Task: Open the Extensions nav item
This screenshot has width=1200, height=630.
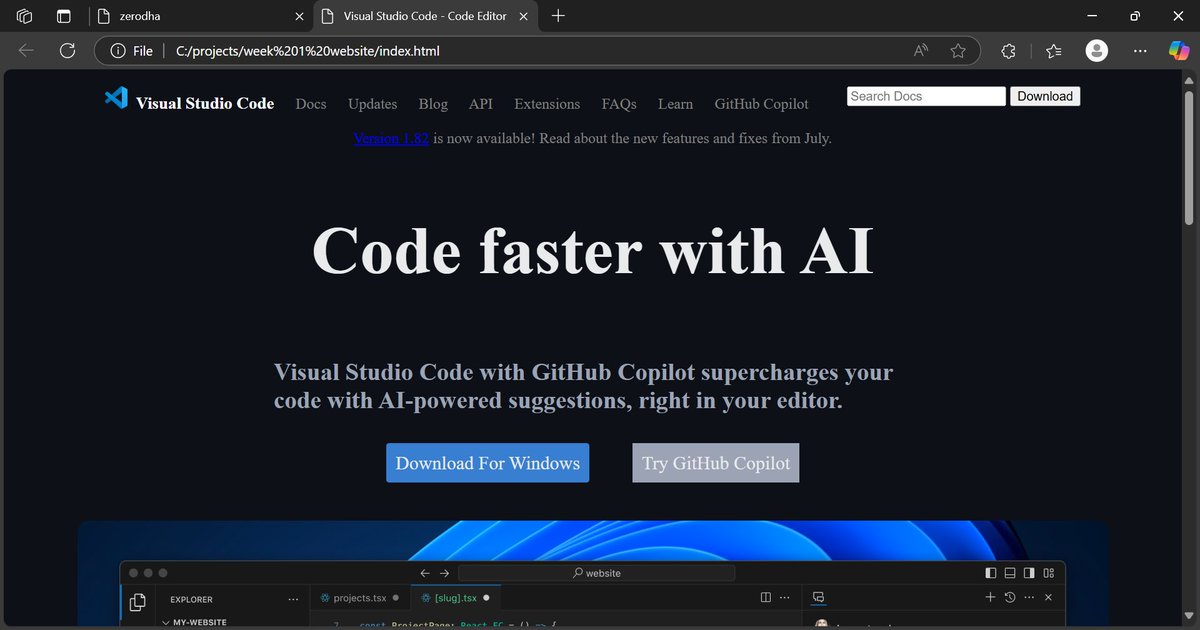Action: (547, 104)
